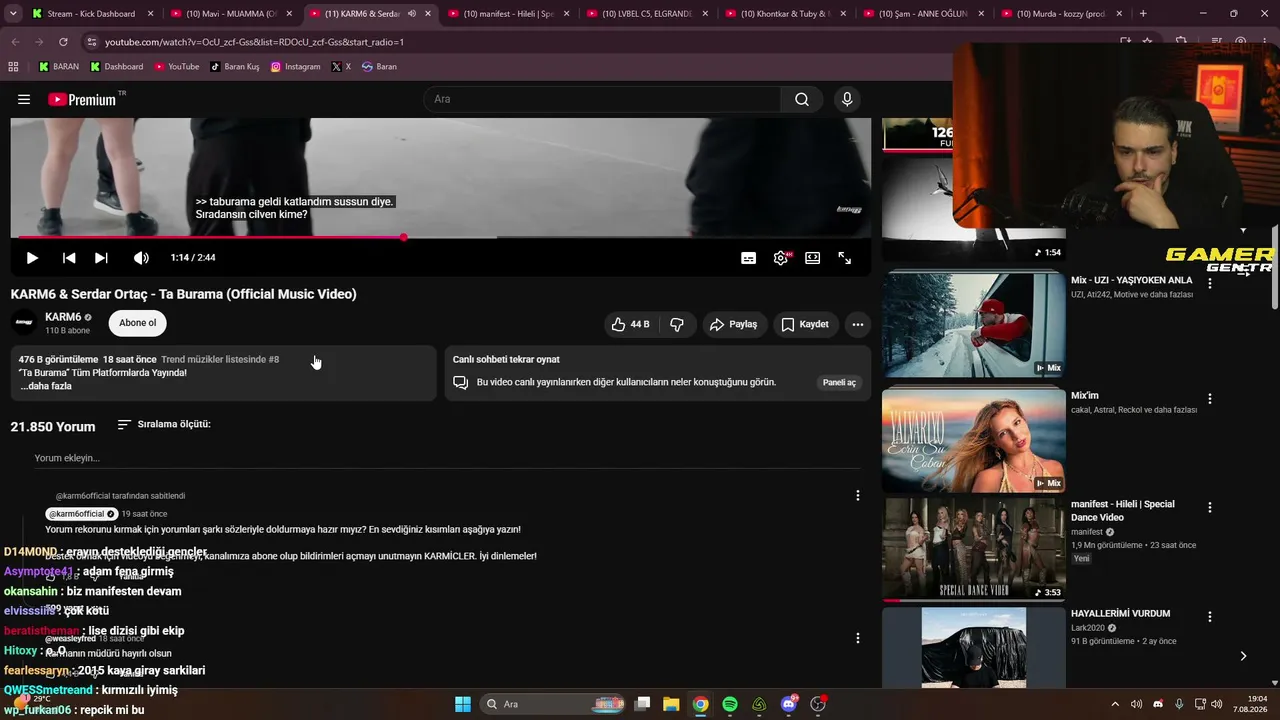Screen dimensions: 1280x720
Task: Like the video showing 44 B
Action: point(630,324)
